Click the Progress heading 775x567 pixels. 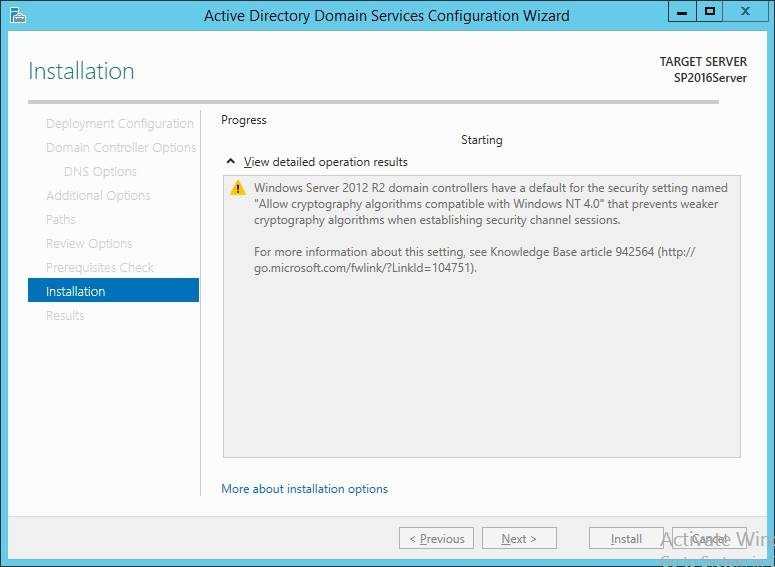coord(244,120)
